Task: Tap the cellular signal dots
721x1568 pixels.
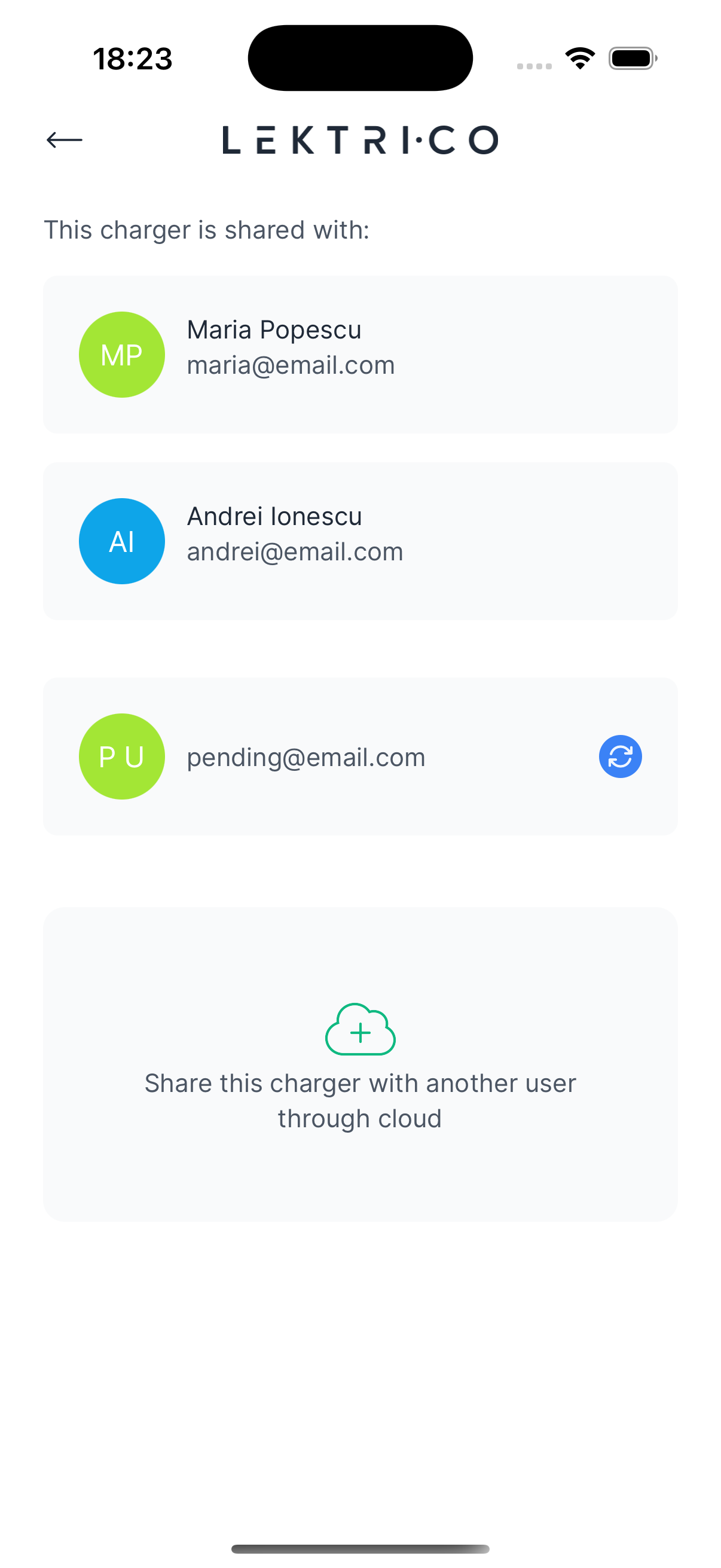Action: [x=534, y=66]
